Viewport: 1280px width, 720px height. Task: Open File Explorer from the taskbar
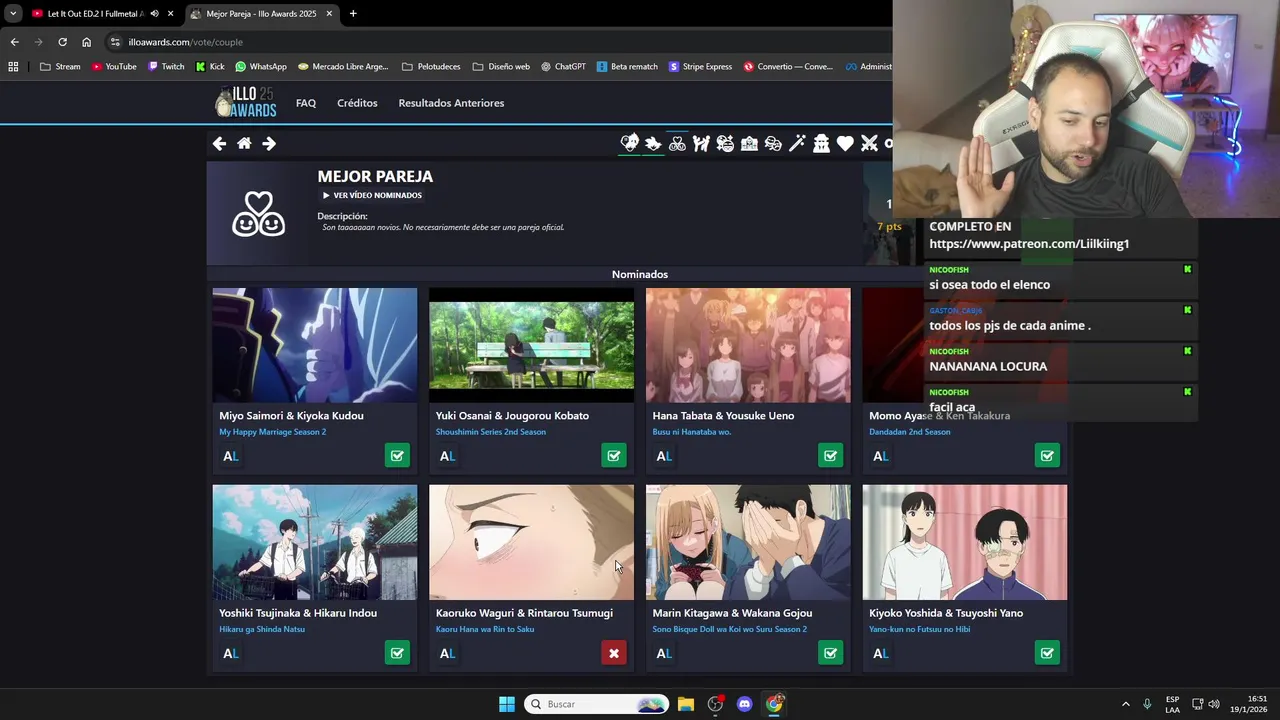[x=686, y=704]
